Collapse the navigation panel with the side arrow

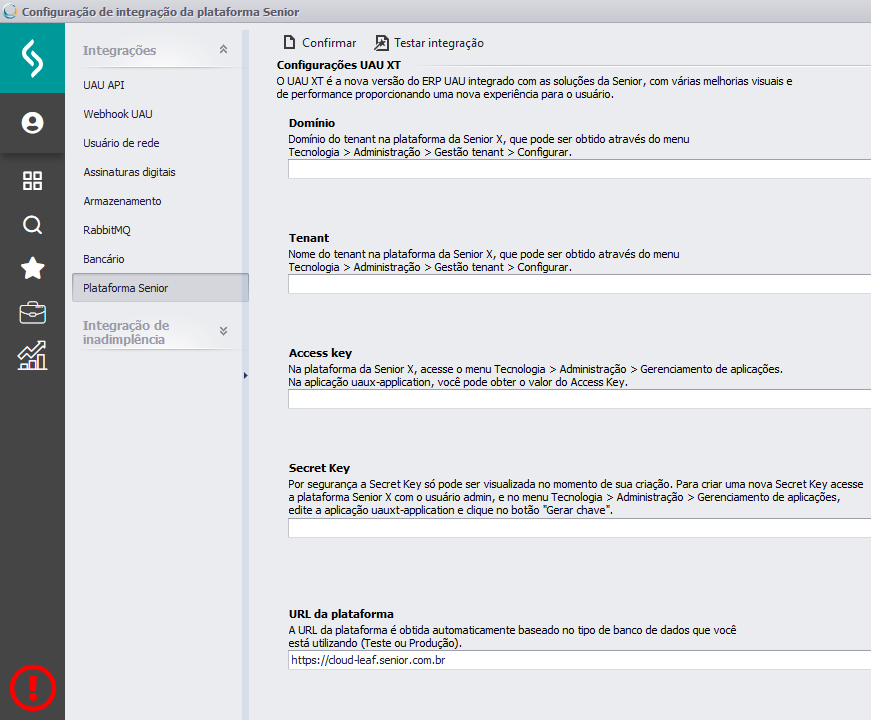[x=245, y=376]
